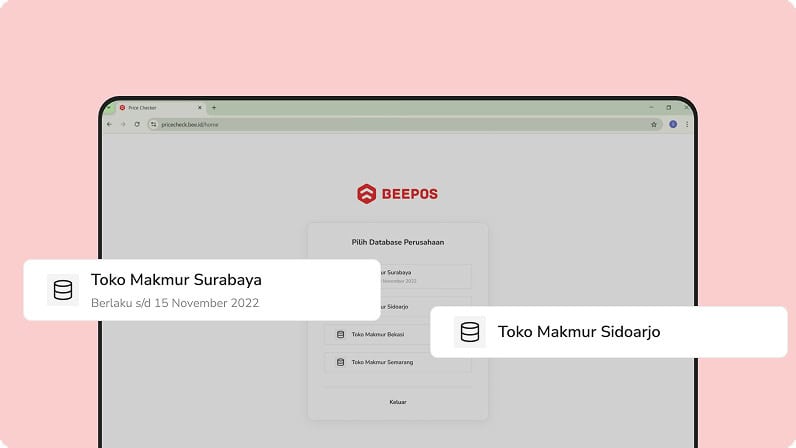
Task: Click the browser back arrow
Action: 110,124
